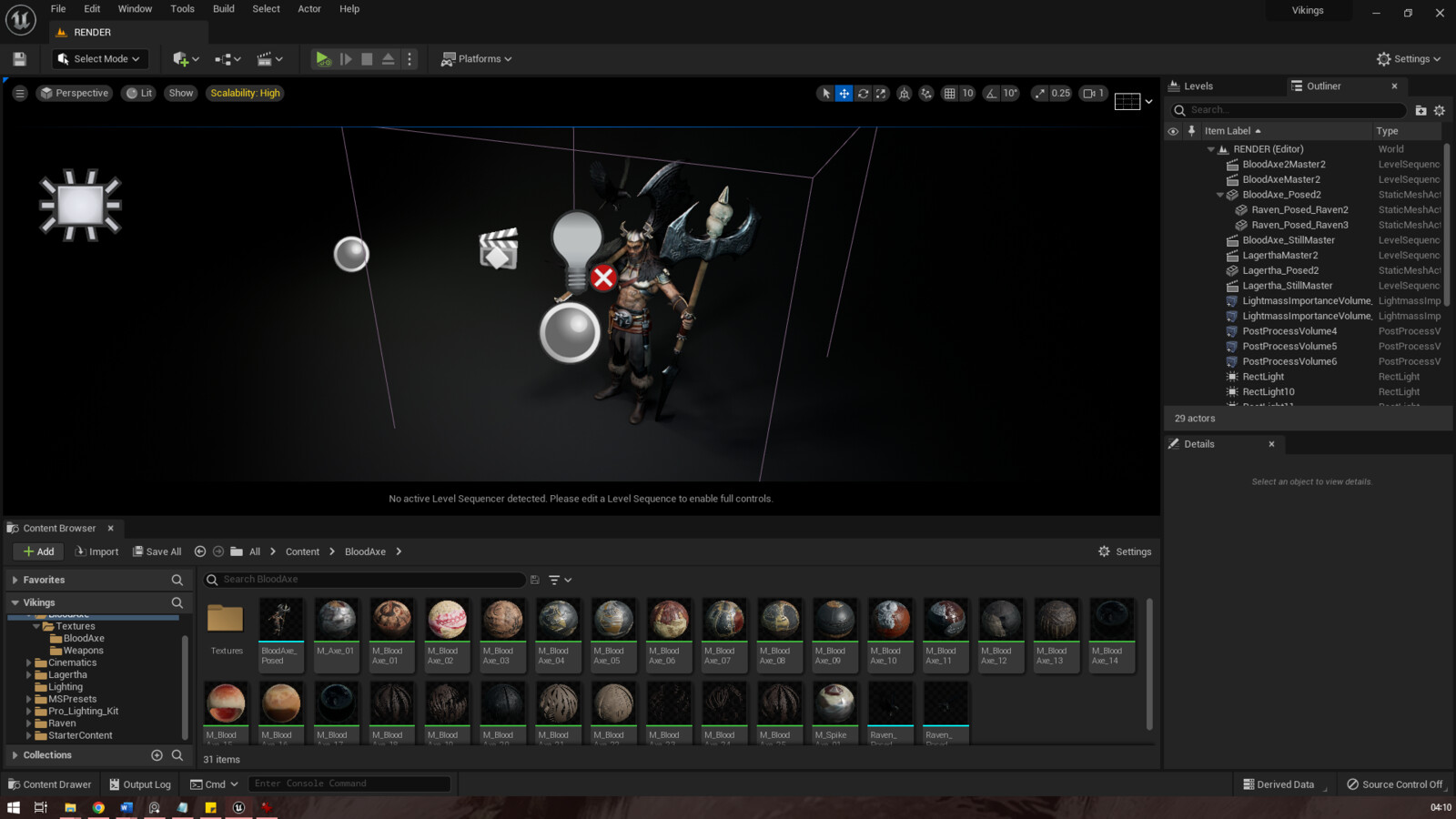This screenshot has height=819, width=1456.
Task: Click the Add button in Content Browser
Action: (x=38, y=551)
